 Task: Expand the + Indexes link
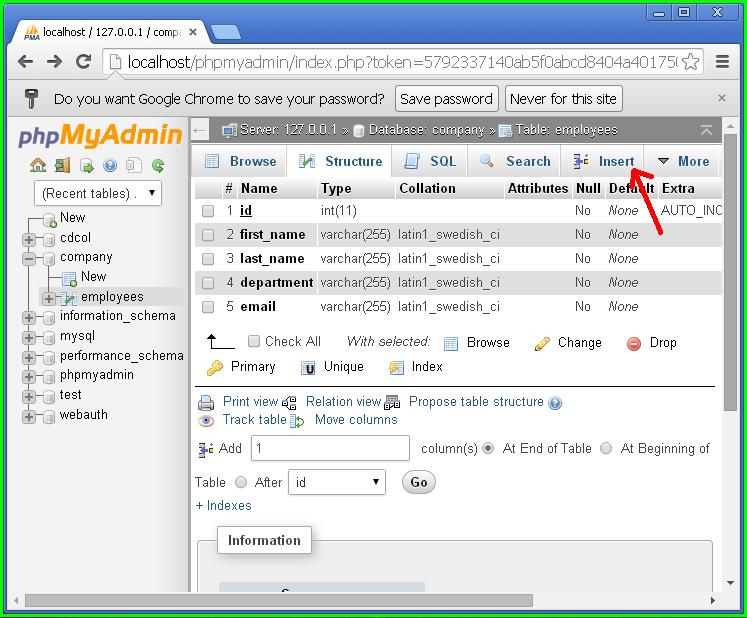223,506
